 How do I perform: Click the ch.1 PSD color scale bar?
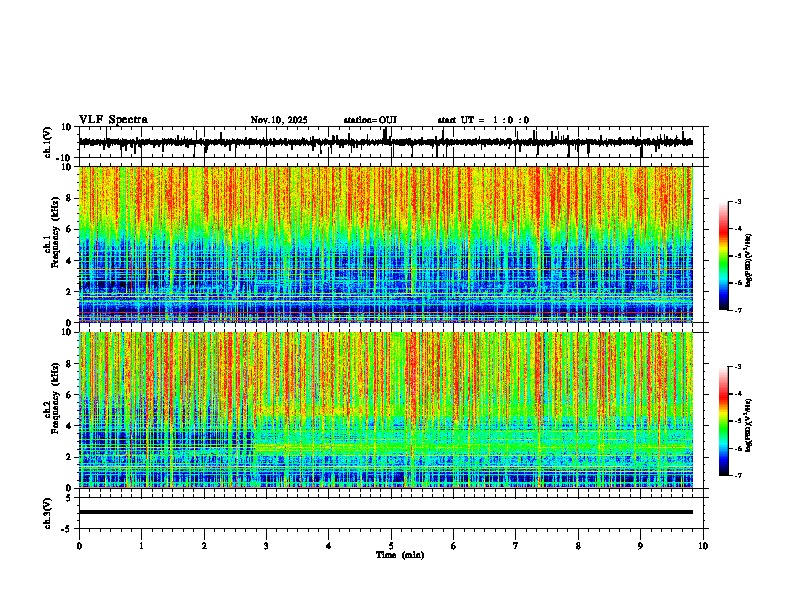[x=724, y=256]
